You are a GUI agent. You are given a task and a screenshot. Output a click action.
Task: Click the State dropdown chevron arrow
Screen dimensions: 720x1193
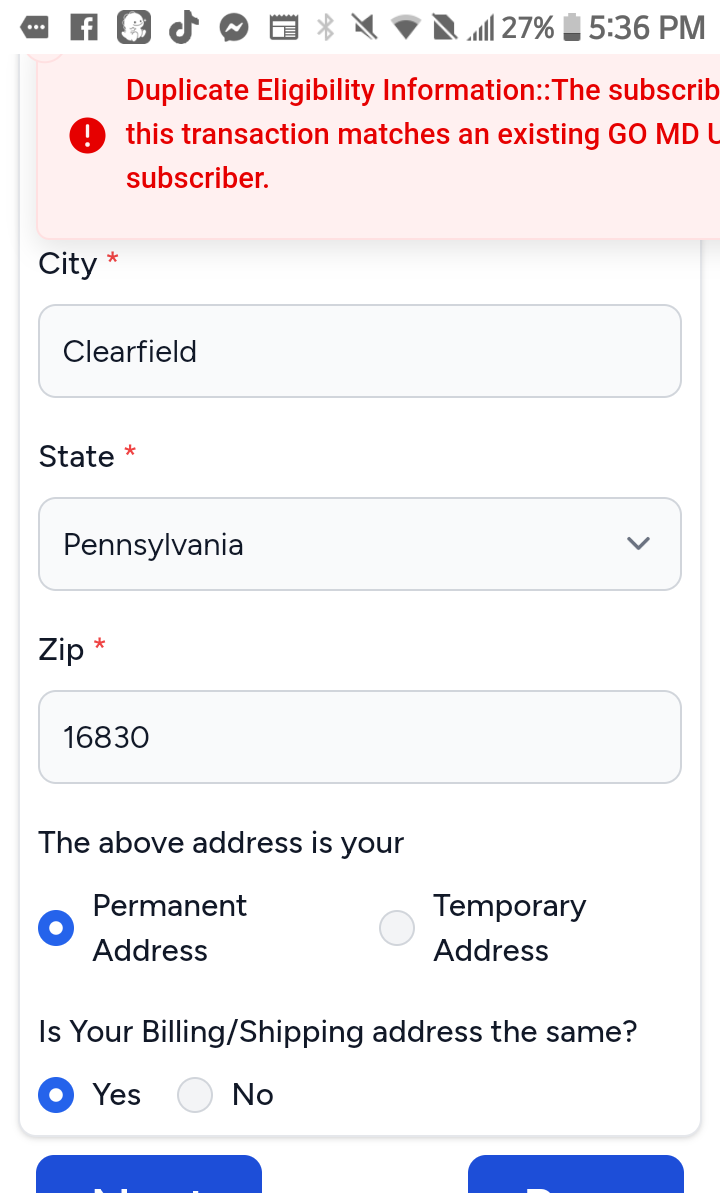(638, 544)
